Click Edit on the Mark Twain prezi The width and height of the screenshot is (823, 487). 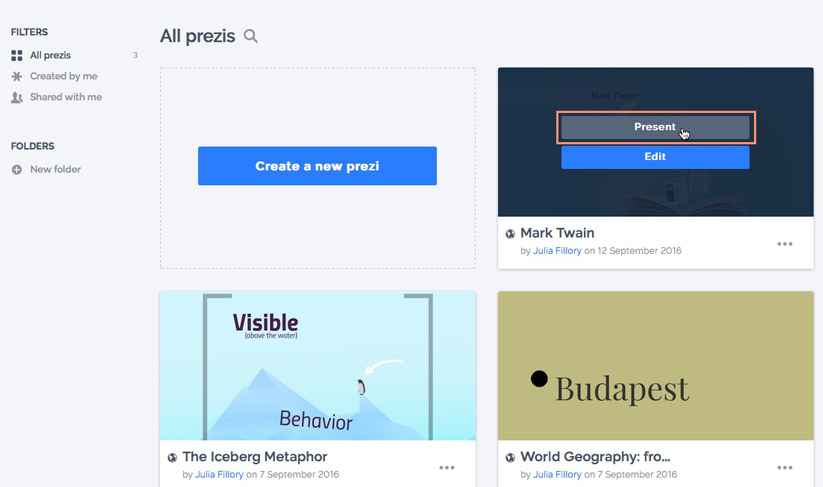click(x=655, y=157)
